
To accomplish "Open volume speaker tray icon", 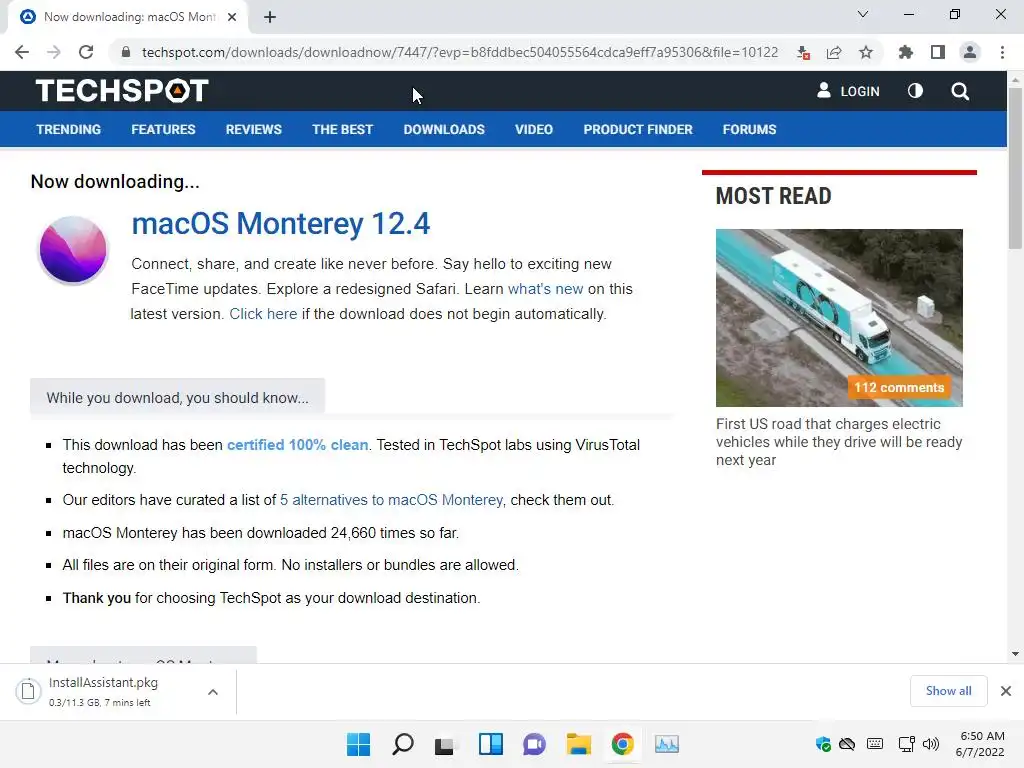I will pos(931,744).
